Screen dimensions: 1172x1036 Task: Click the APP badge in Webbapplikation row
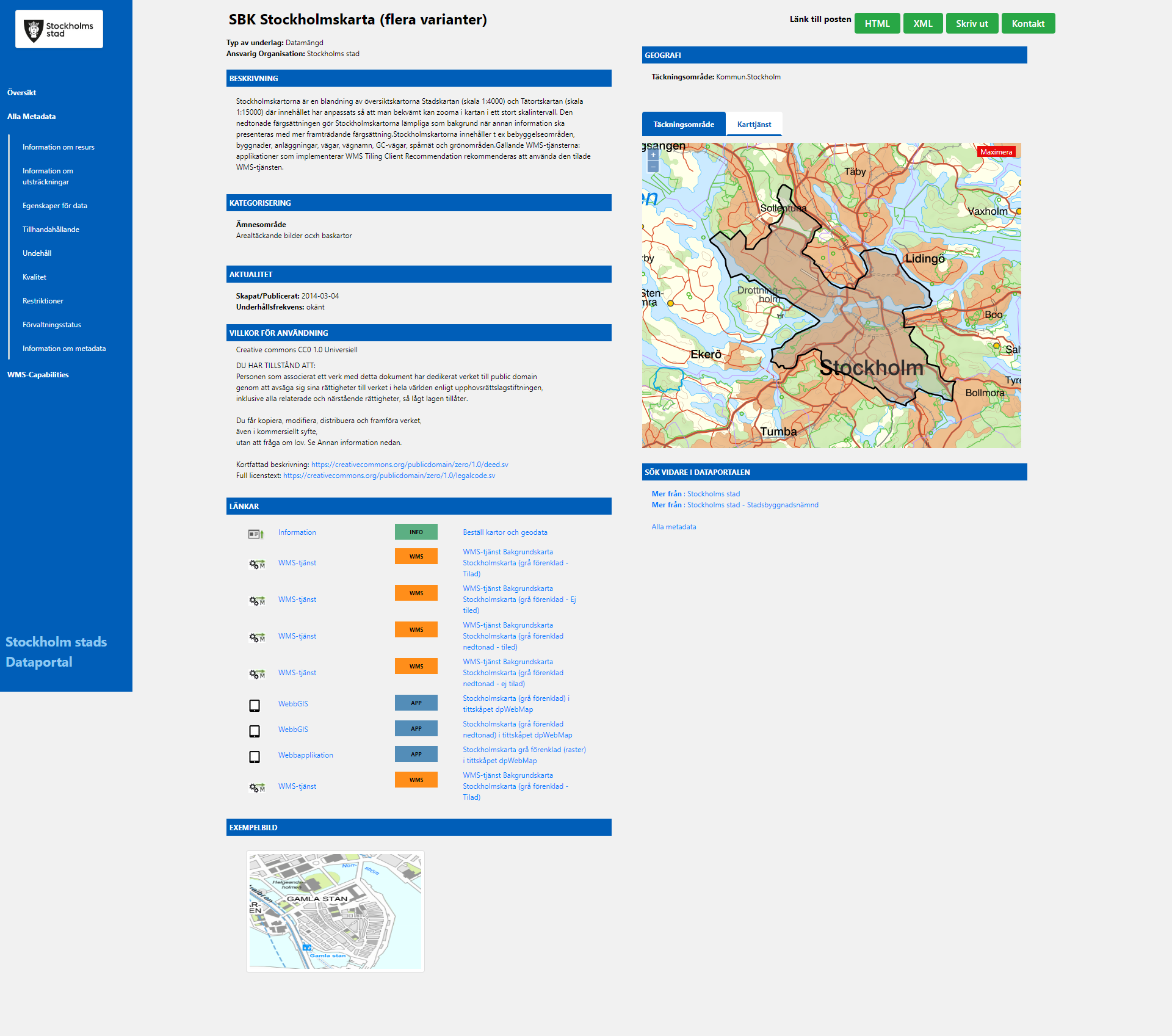pos(416,754)
